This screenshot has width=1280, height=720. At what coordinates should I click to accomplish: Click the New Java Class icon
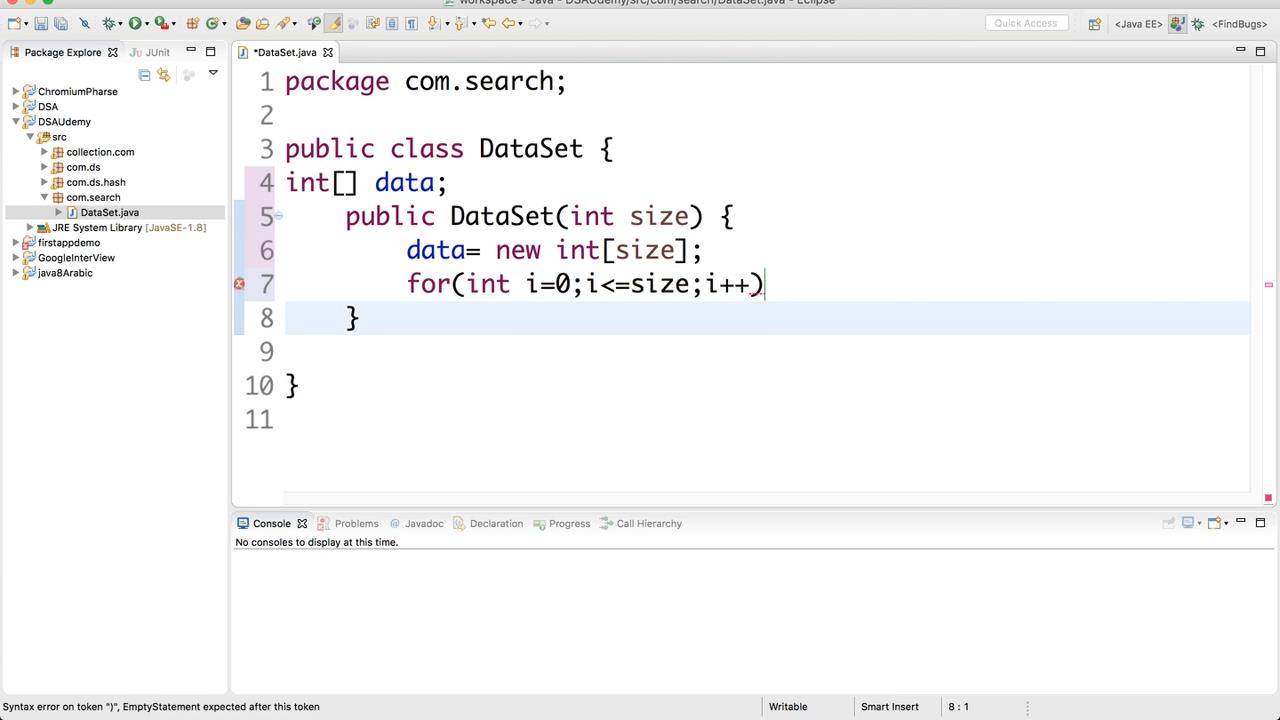212,23
